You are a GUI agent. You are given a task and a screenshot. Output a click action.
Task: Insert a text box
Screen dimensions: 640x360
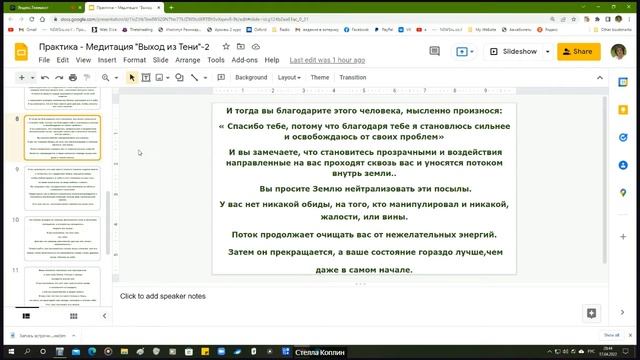(146, 77)
